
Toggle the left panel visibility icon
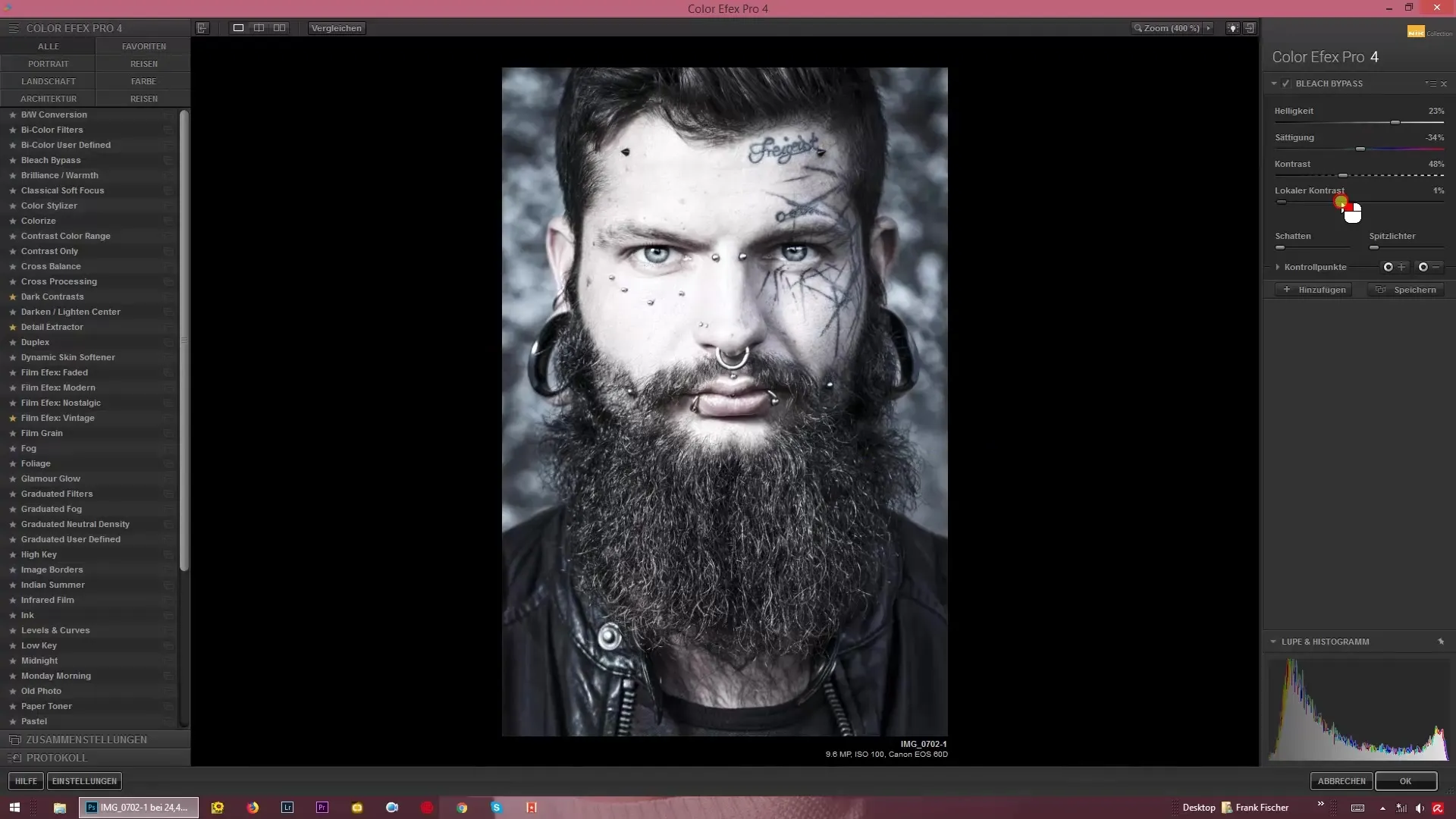[202, 28]
